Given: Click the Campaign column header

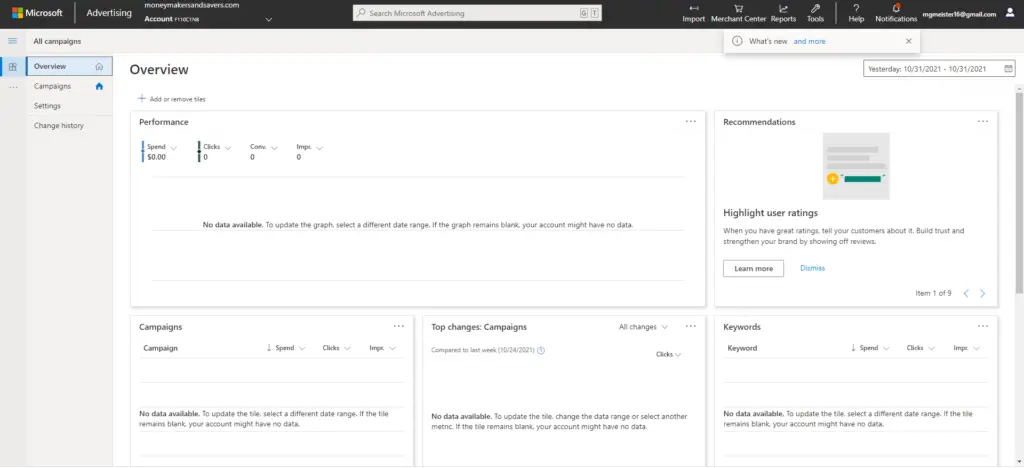Looking at the screenshot, I should pos(161,349).
